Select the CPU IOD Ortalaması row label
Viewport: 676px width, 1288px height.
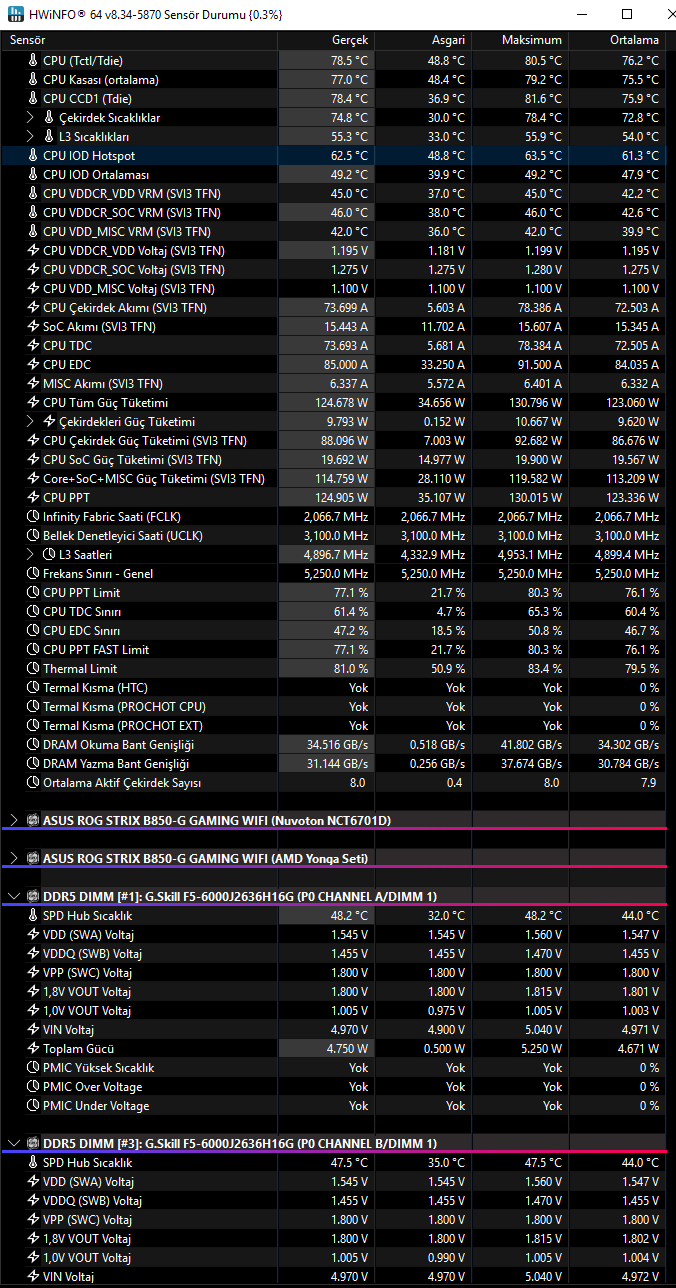click(x=97, y=174)
